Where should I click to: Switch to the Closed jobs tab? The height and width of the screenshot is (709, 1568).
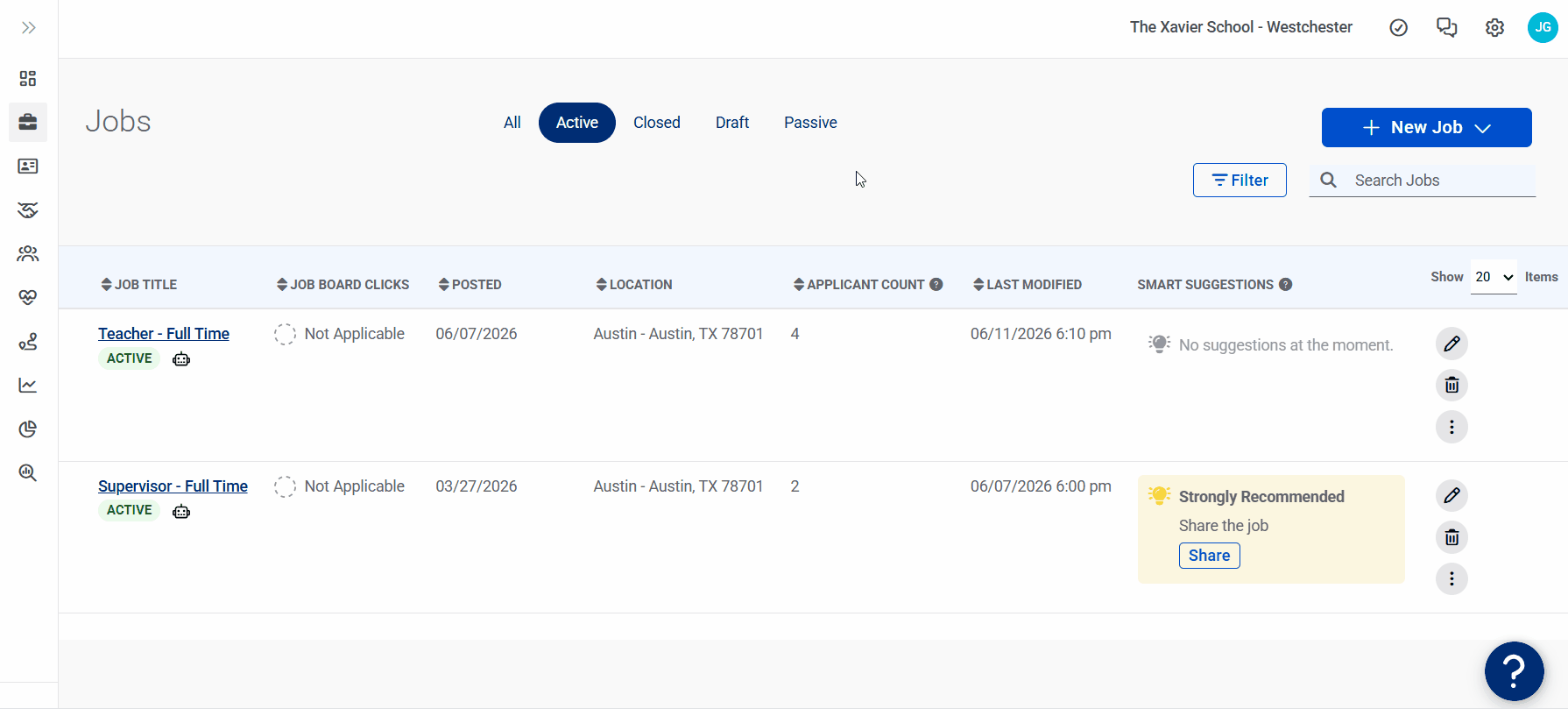tap(657, 123)
